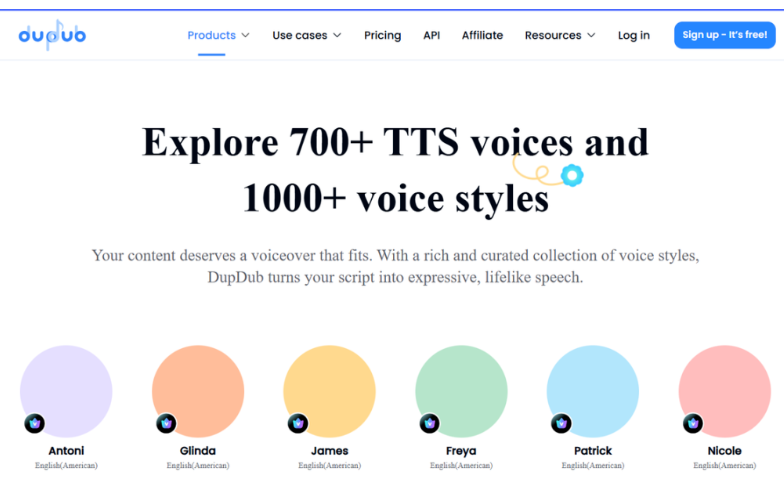The width and height of the screenshot is (784, 483).
Task: Click the blue gear decoration near headline
Action: 571,176
